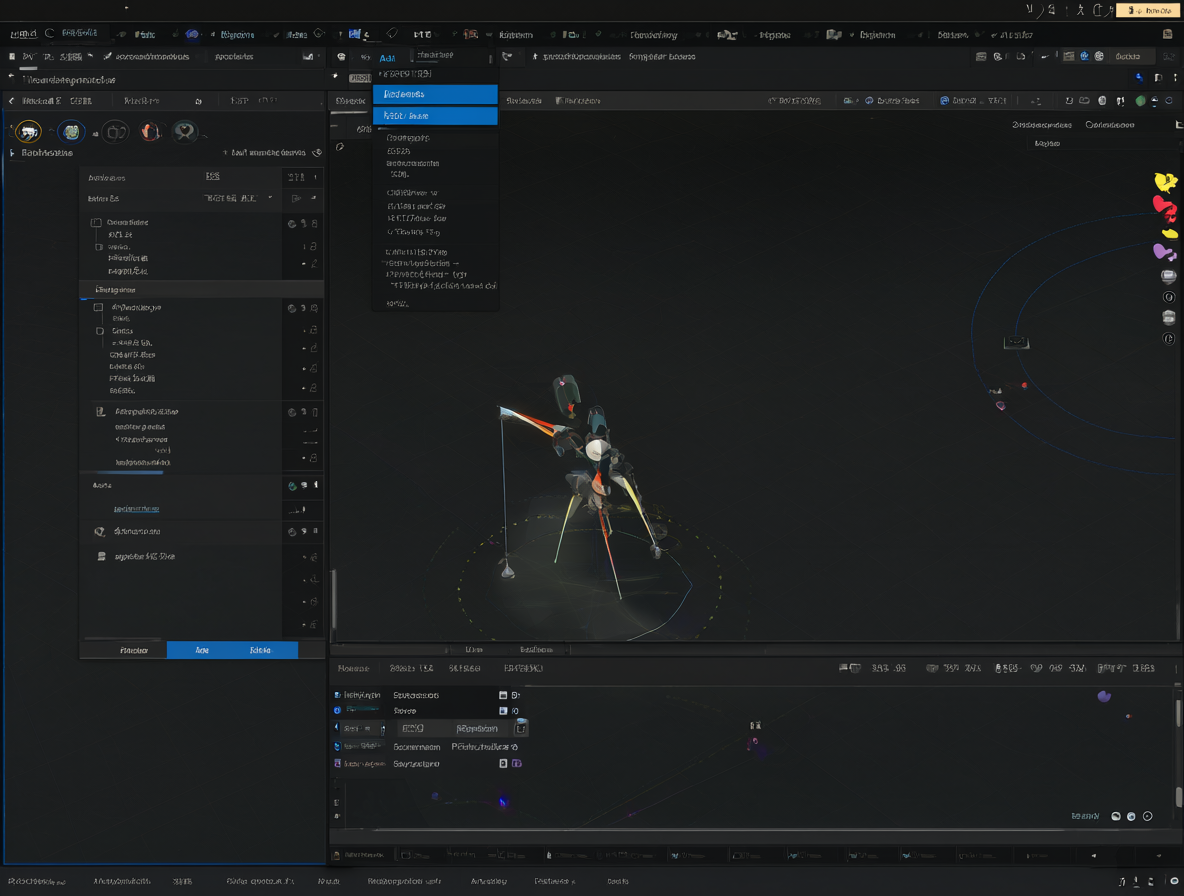Click the ringed circle icon at timeline bottom right
The image size is (1184, 896).
coord(1148,816)
